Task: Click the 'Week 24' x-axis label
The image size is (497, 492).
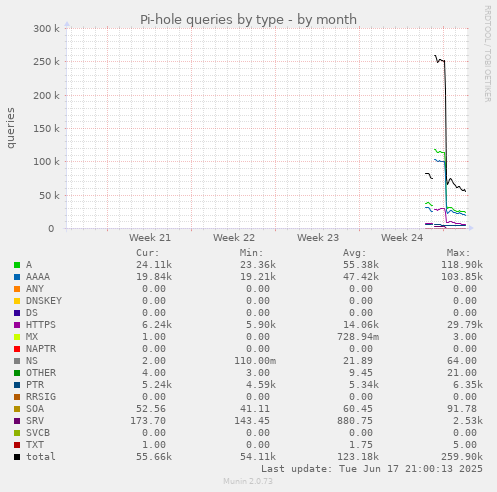Action: pos(402,238)
